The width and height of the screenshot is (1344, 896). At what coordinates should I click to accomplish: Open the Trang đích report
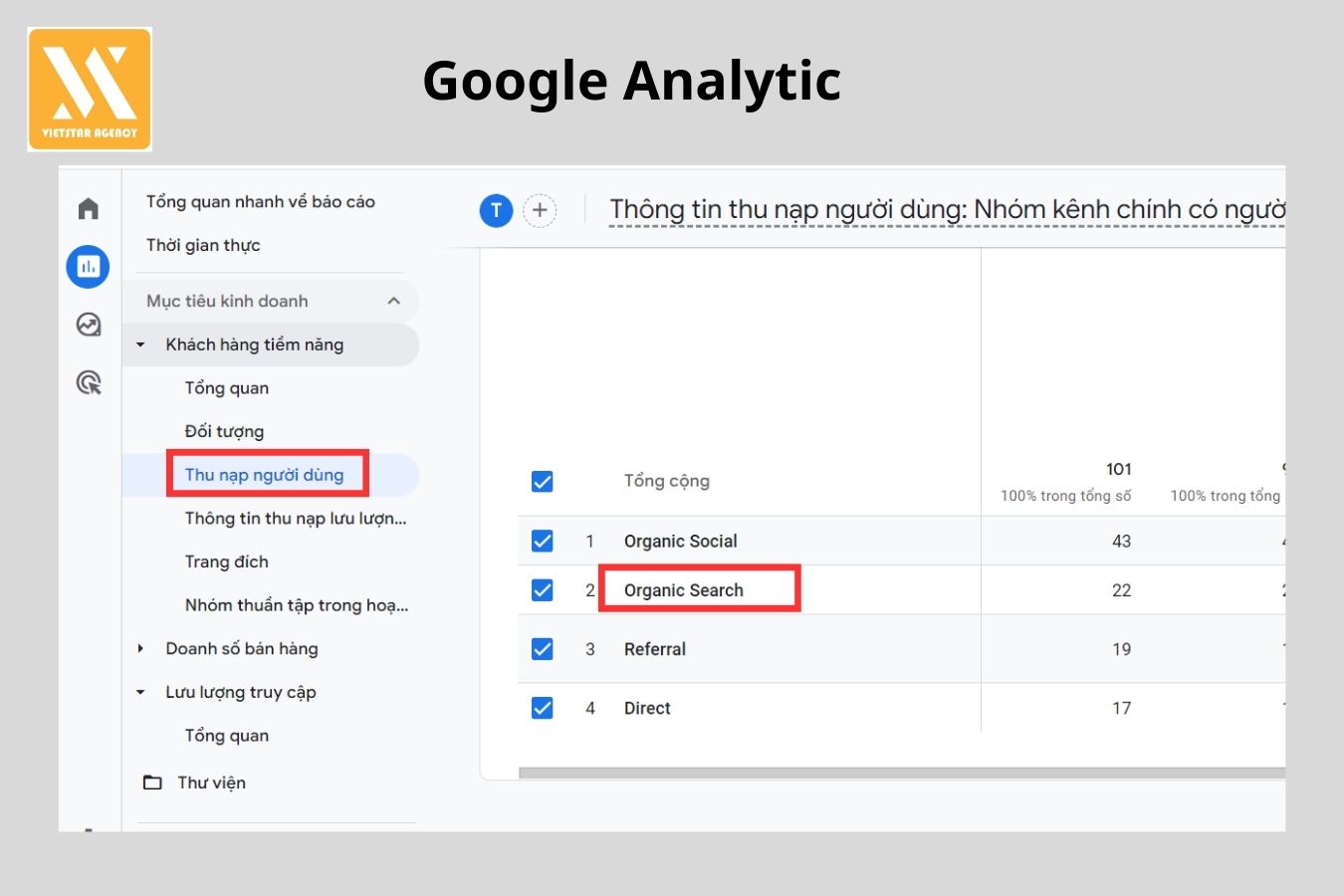pos(227,561)
